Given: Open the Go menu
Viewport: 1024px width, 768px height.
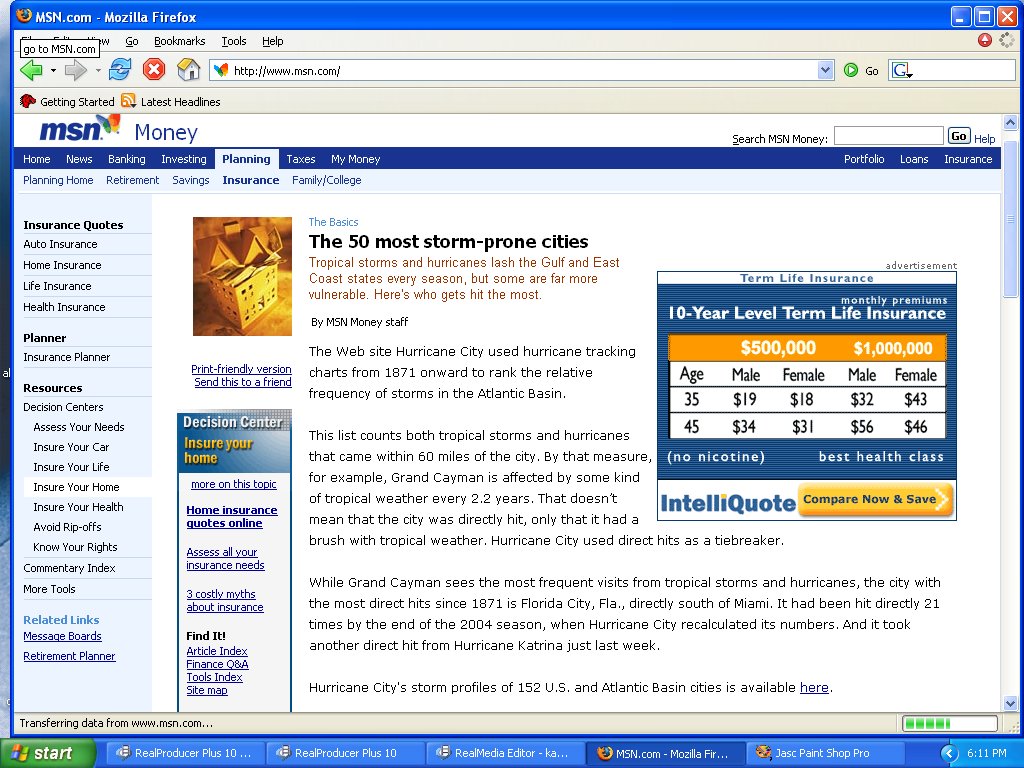Looking at the screenshot, I should pos(132,41).
